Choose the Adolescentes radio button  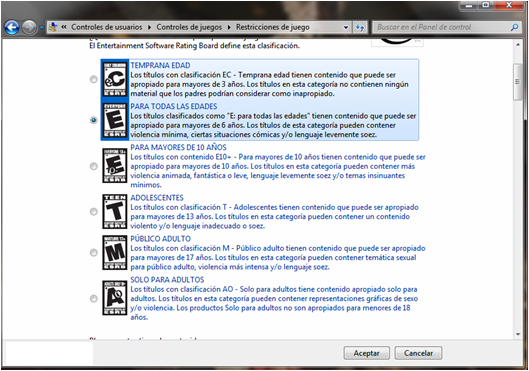(93, 211)
